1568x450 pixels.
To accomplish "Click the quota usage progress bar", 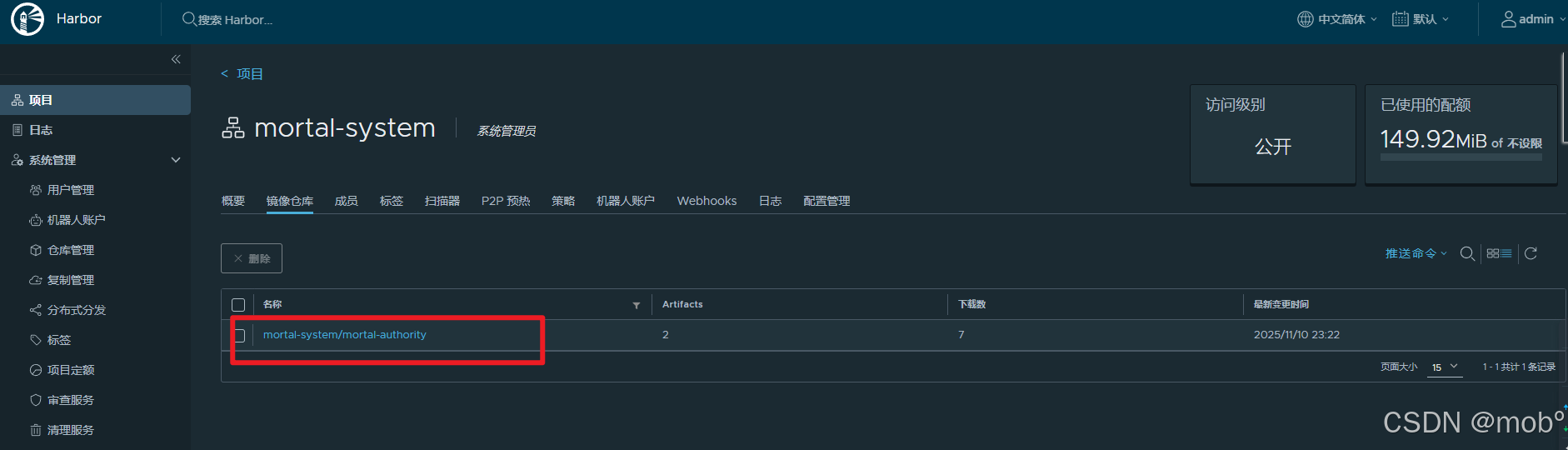I will tap(1461, 157).
